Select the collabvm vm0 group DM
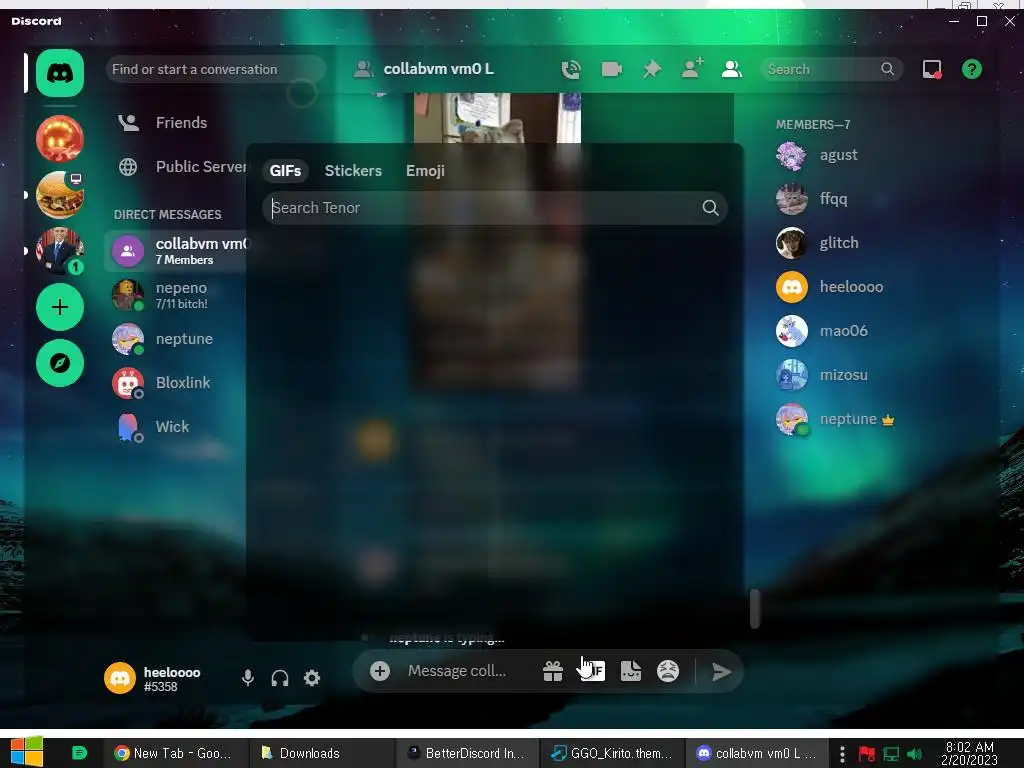Image resolution: width=1024 pixels, height=768 pixels. (x=176, y=251)
